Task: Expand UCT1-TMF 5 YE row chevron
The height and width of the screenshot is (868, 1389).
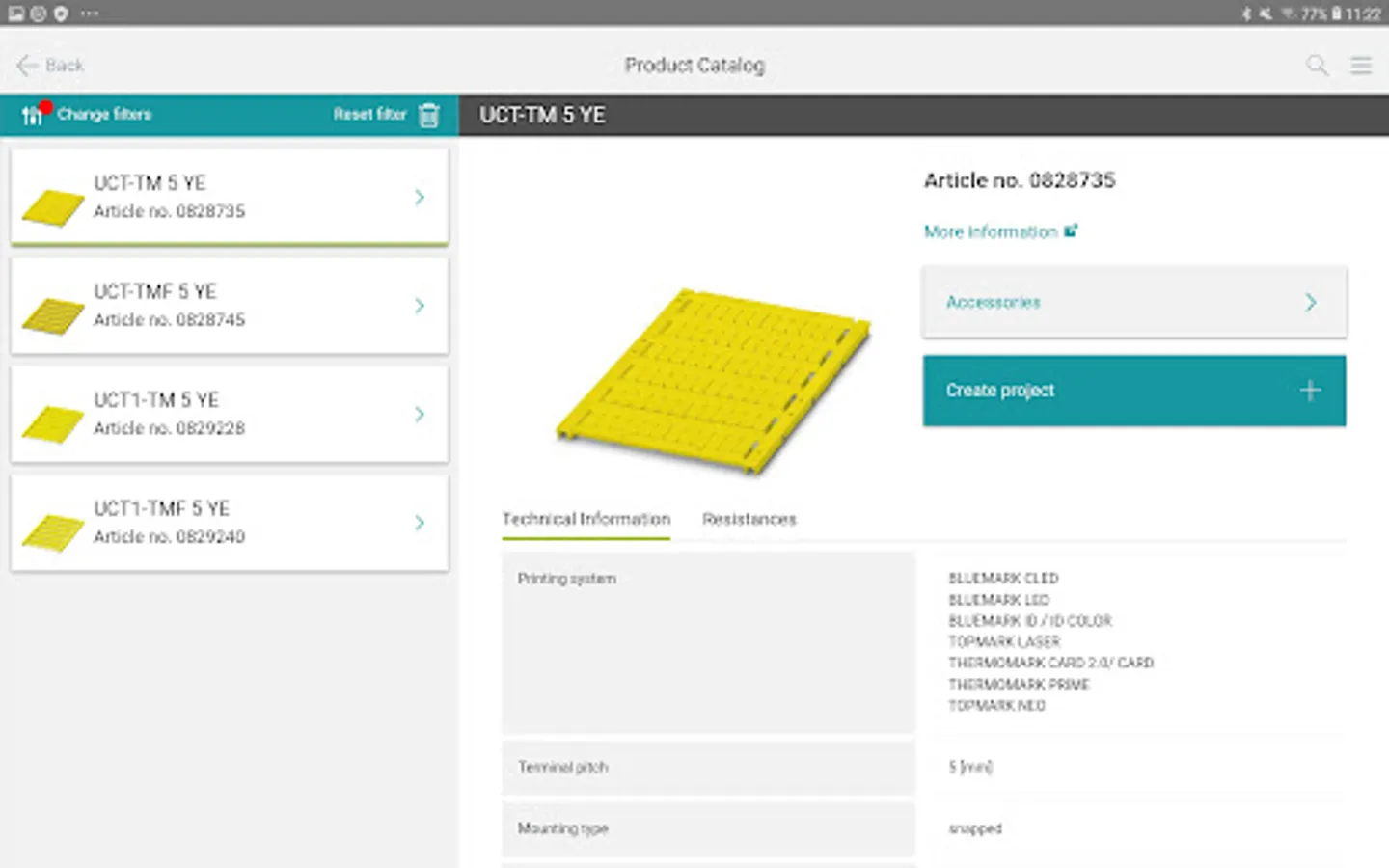Action: [420, 523]
